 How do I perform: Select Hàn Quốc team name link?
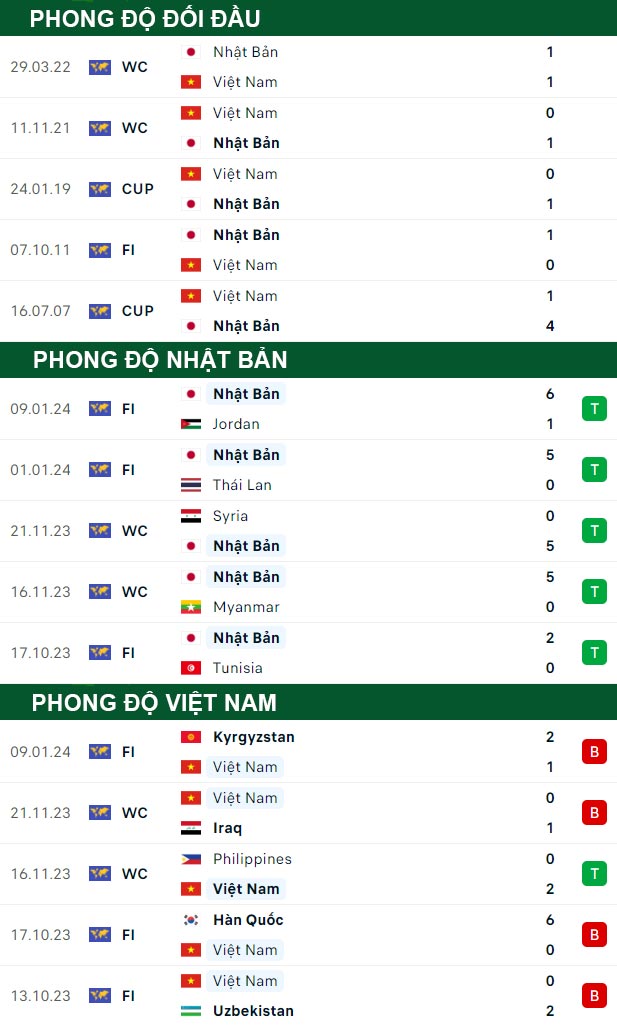click(248, 920)
